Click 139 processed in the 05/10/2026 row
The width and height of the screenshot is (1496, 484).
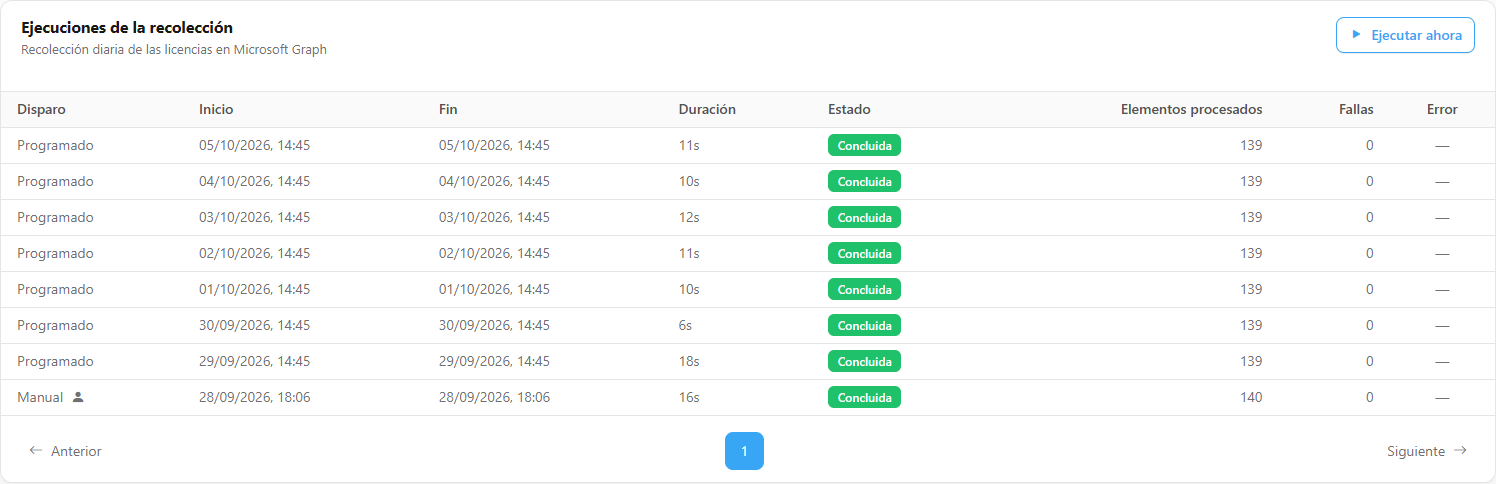point(1251,145)
